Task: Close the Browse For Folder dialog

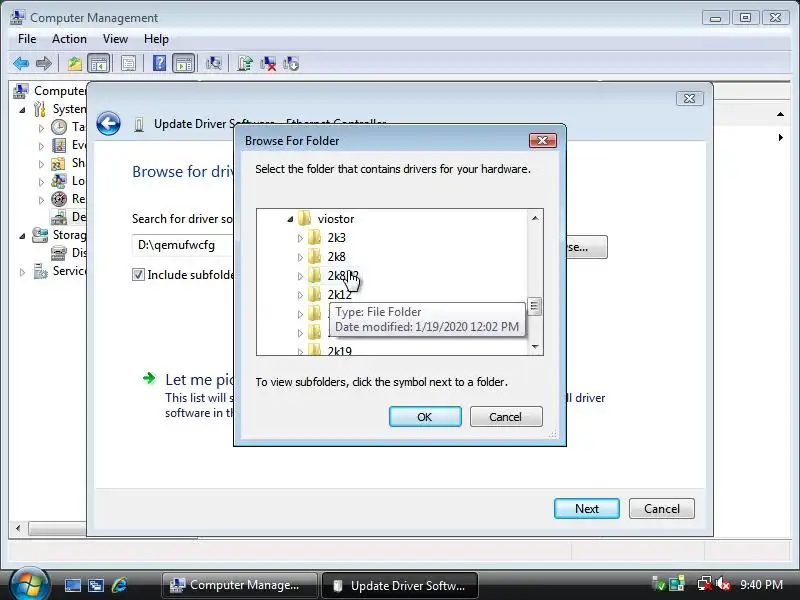Action: (x=542, y=140)
